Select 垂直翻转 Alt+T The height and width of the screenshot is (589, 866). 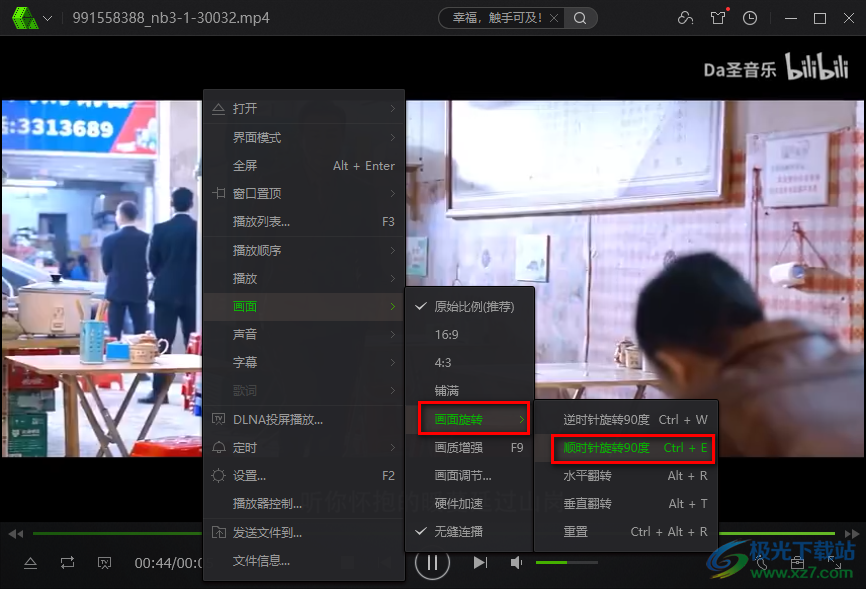pos(626,503)
